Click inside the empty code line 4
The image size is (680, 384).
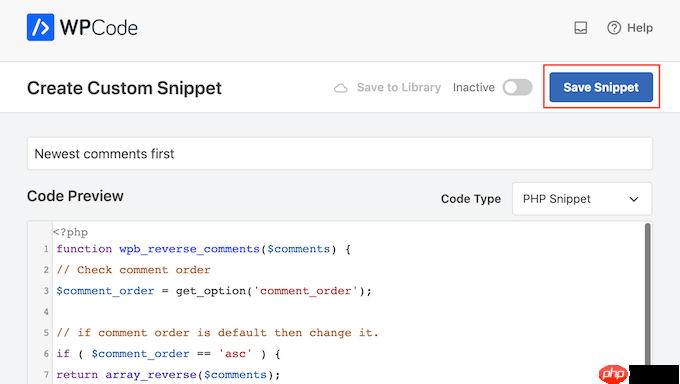[347, 312]
